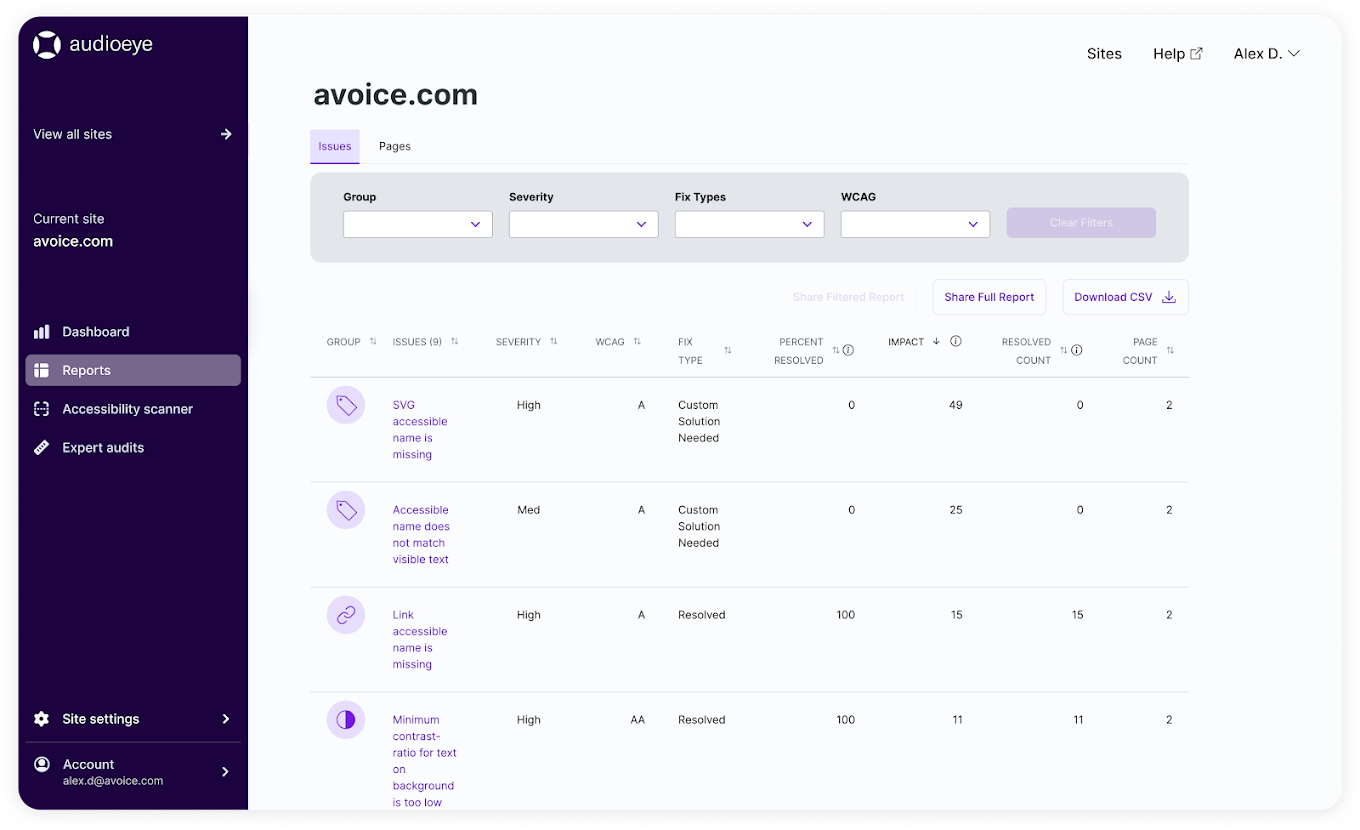Screen dimensions: 1360x830
Task: Sort by WCAG column arrows
Action: [x=636, y=342]
